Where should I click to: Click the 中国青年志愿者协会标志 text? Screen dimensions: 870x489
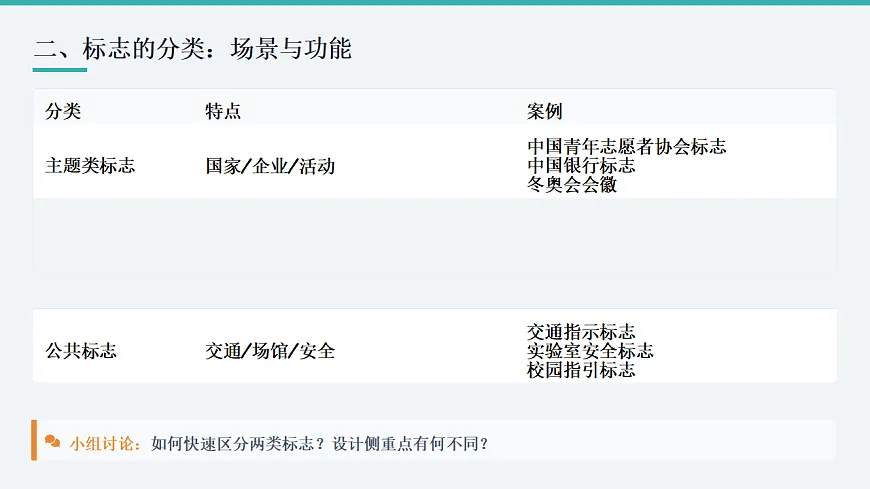coord(626,147)
